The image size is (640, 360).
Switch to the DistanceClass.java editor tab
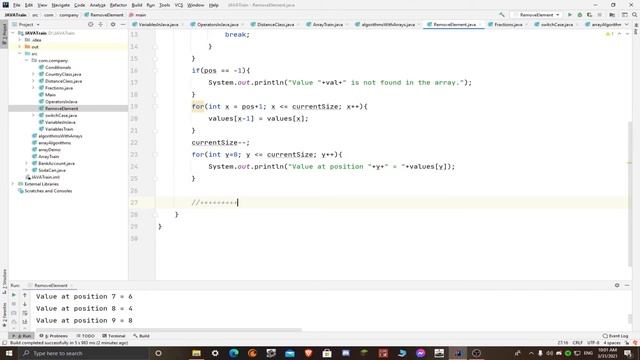[x=275, y=24]
